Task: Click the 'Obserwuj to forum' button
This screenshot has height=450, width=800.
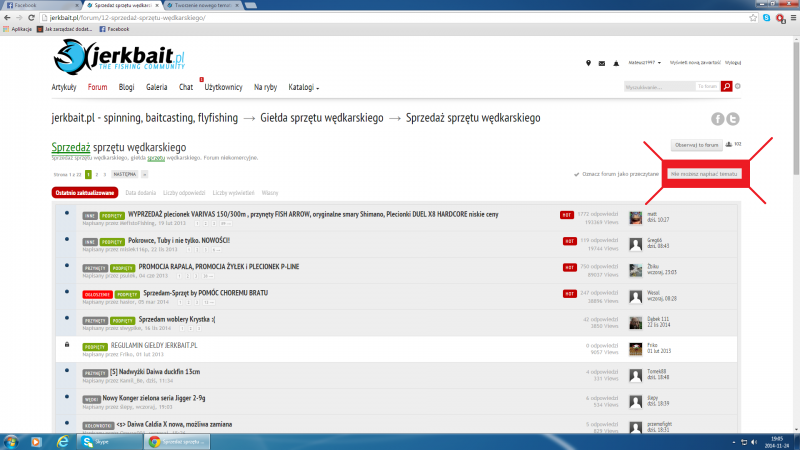Action: [697, 145]
